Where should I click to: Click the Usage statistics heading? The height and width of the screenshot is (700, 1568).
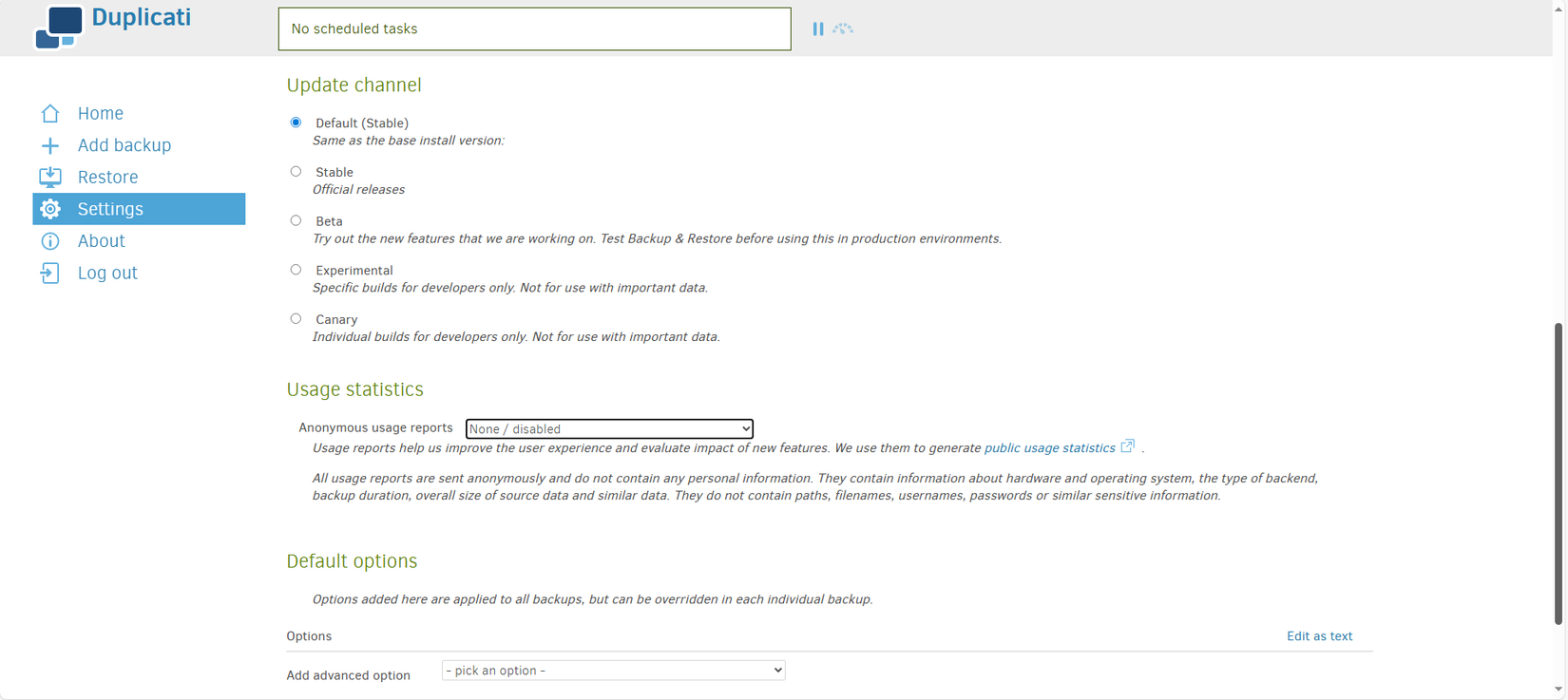[x=355, y=389]
